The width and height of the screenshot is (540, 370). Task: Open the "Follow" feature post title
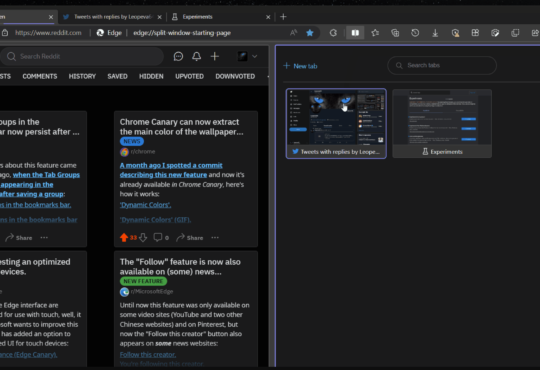pos(180,267)
